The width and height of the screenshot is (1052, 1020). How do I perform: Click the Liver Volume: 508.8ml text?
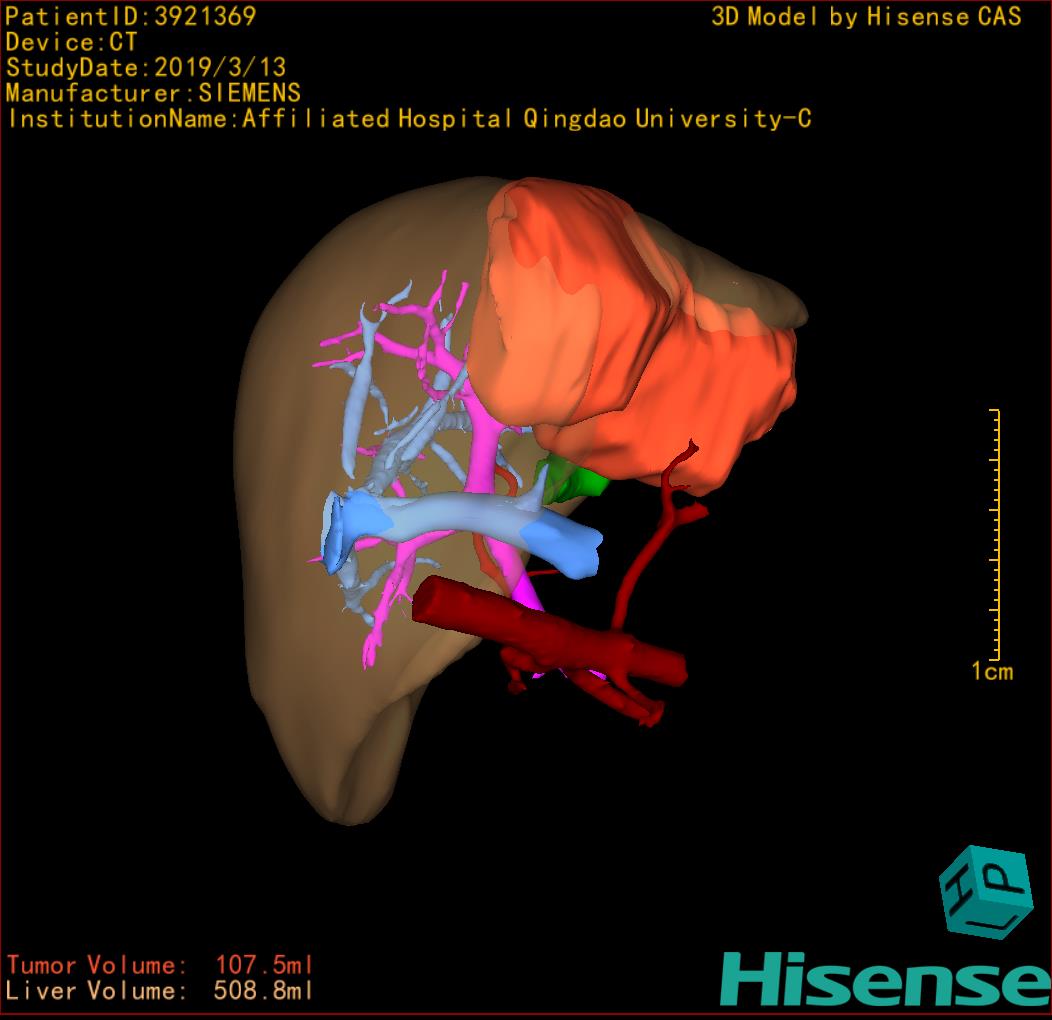point(160,990)
